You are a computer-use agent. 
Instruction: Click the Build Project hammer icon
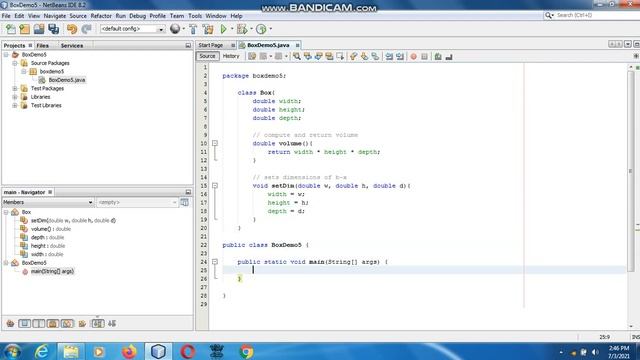[193, 29]
